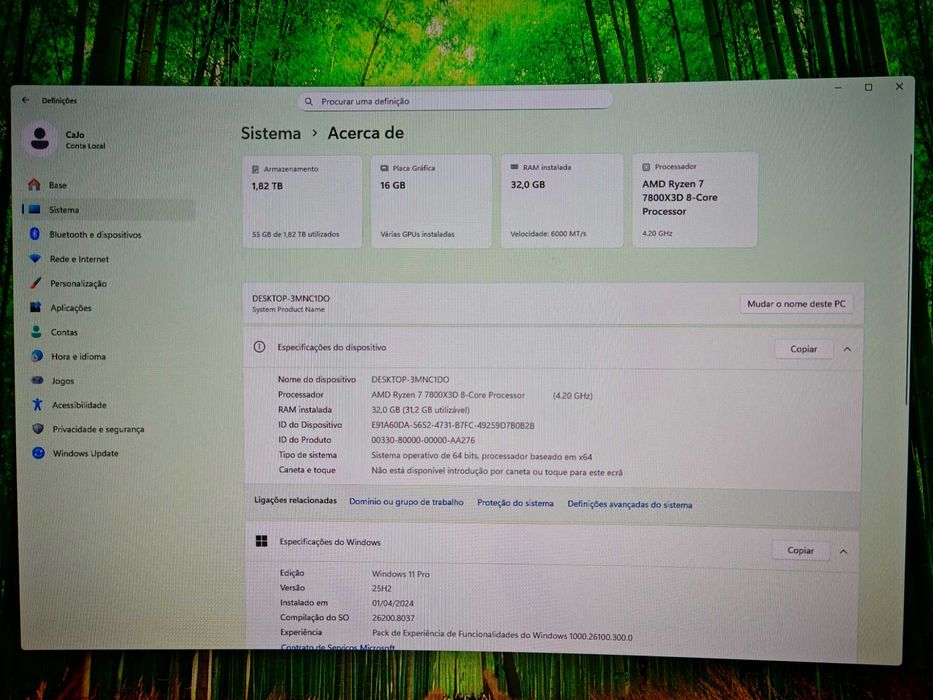Click install date 01/04/2024
This screenshot has height=700, width=933.
tap(393, 603)
